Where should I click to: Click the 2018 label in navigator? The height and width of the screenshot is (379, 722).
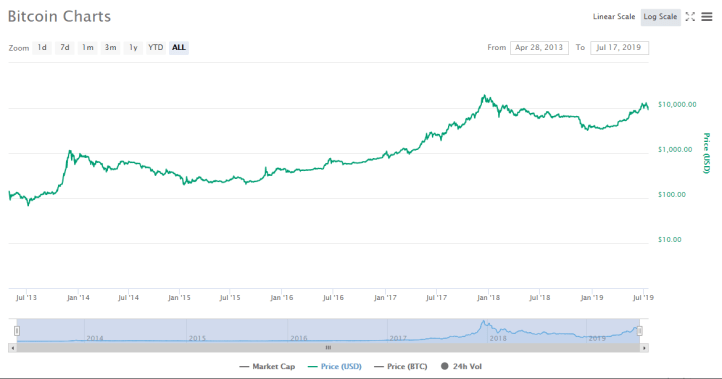pyautogui.click(x=498, y=338)
